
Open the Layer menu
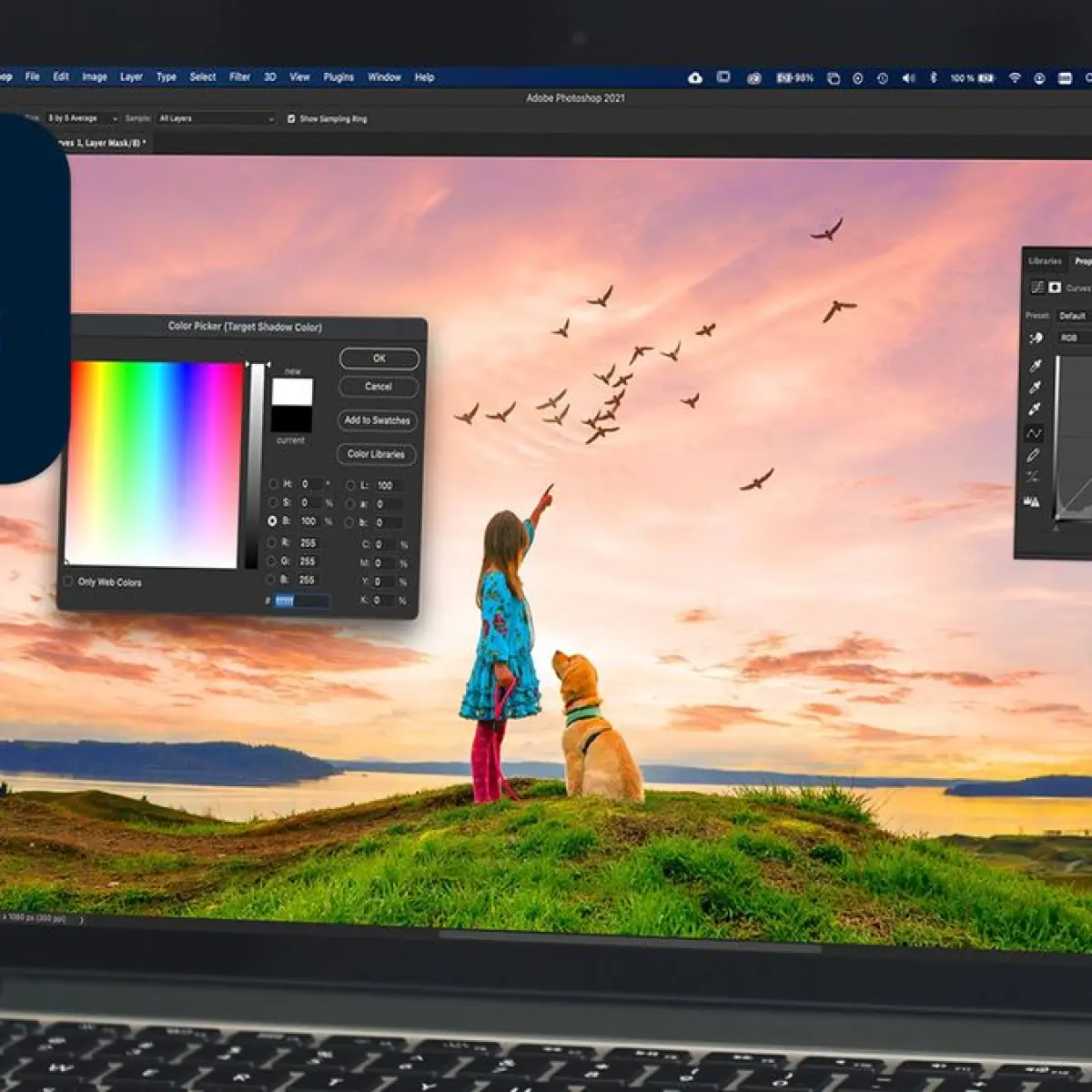132,77
